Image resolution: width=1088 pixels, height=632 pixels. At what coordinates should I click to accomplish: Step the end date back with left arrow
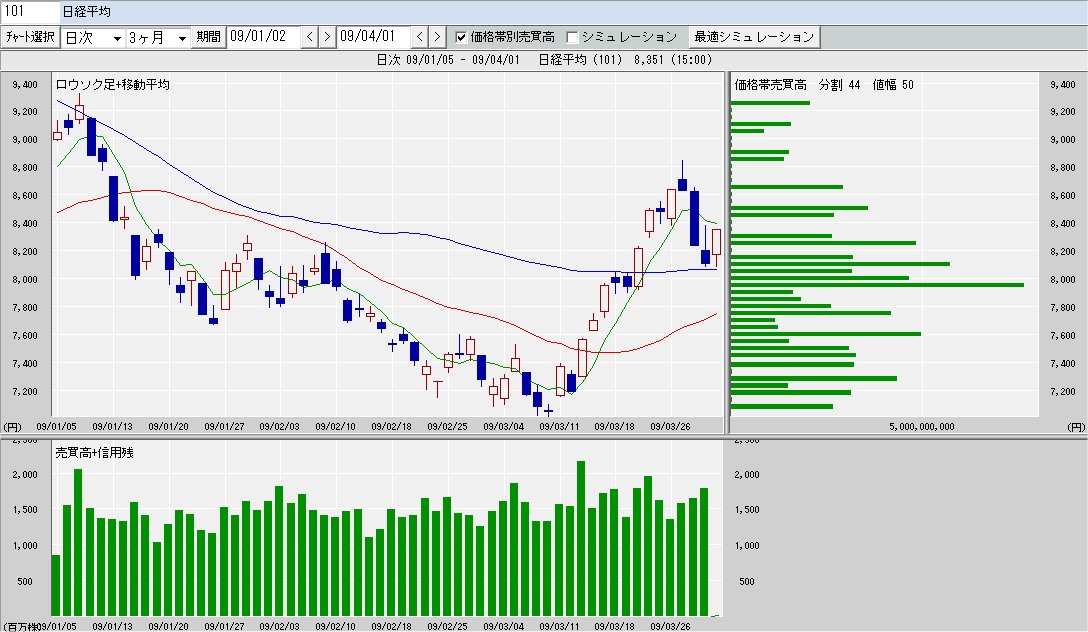coord(420,37)
